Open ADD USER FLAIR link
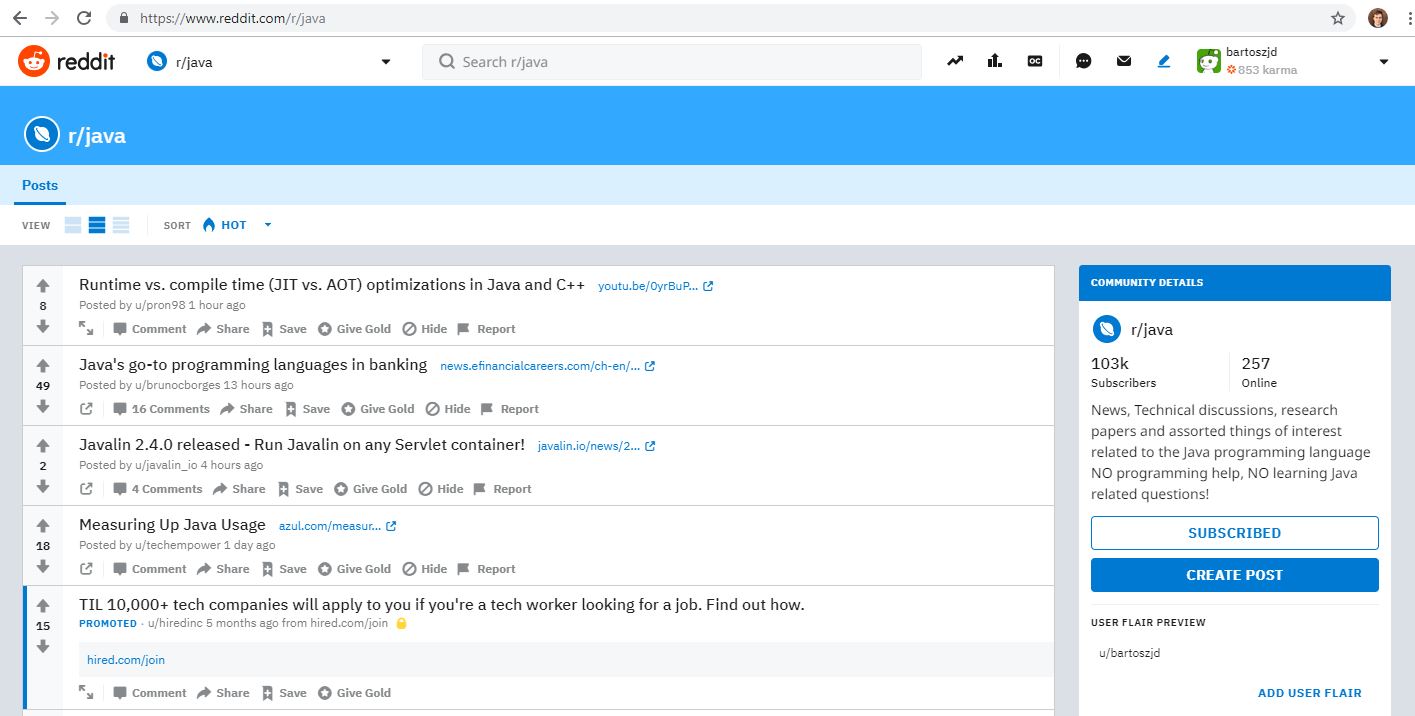The width and height of the screenshot is (1415, 716). click(1310, 692)
